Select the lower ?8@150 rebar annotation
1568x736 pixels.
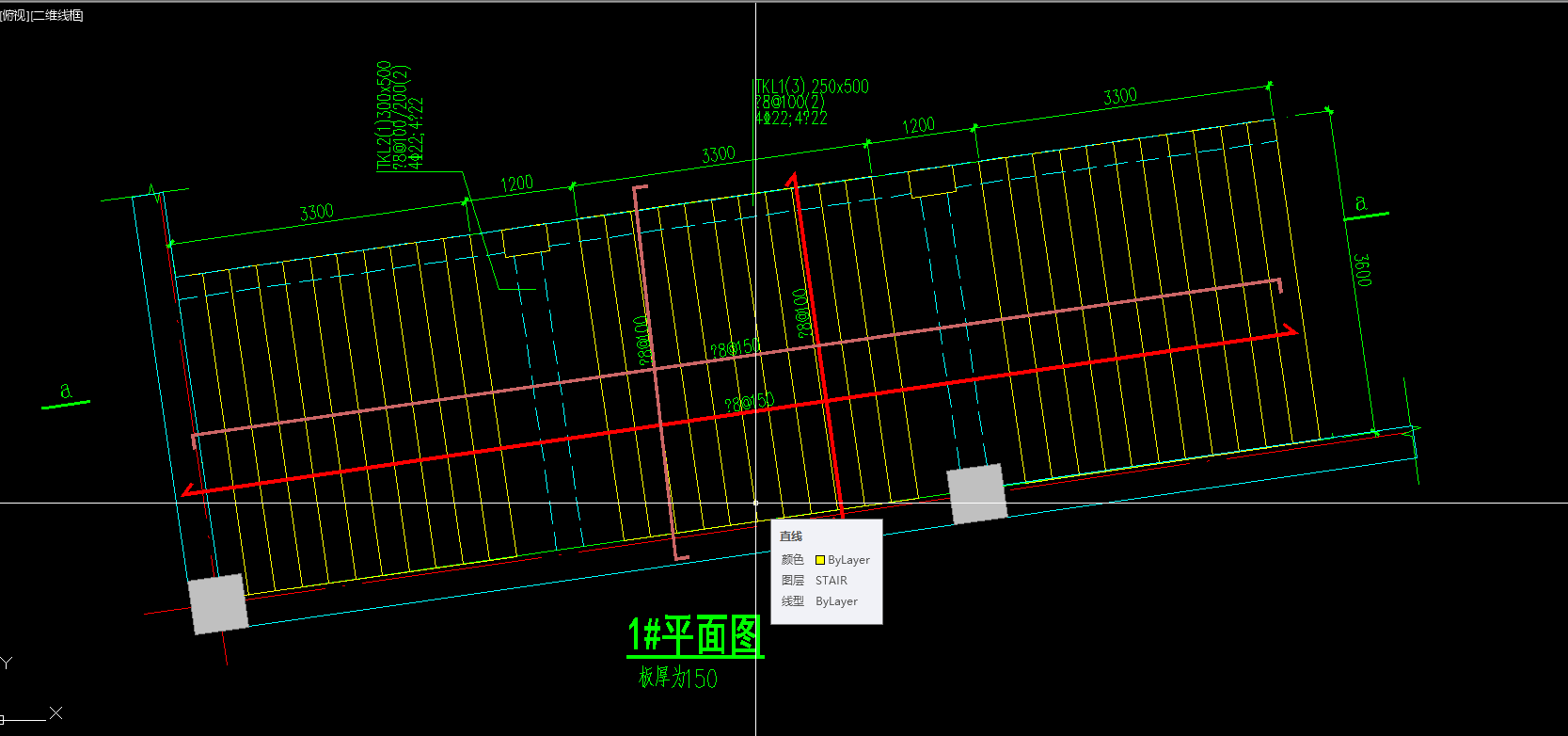click(x=749, y=402)
